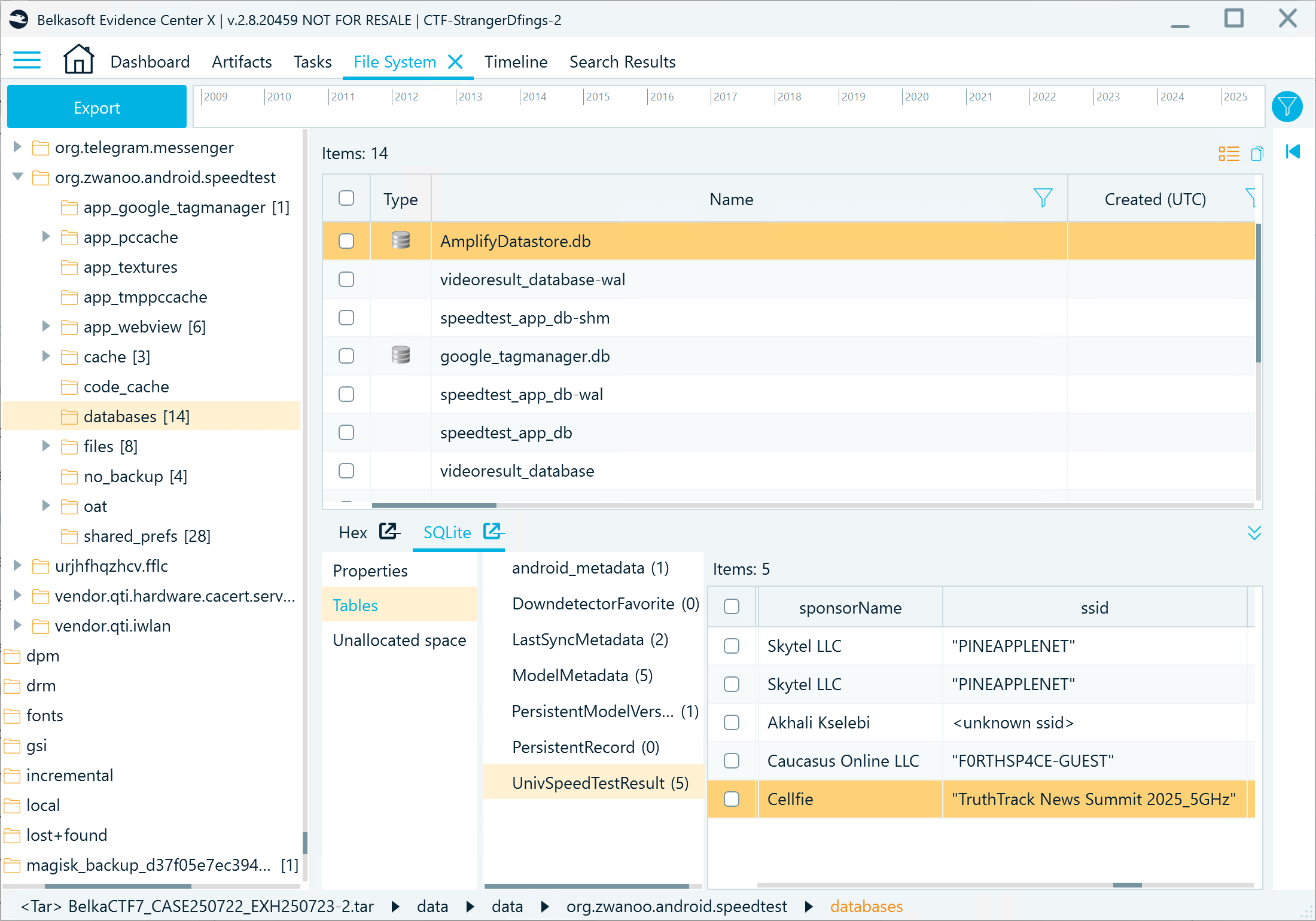Viewport: 1316px width, 921px height.
Task: Click the folder tree horizontal scrollbar
Action: (118, 887)
